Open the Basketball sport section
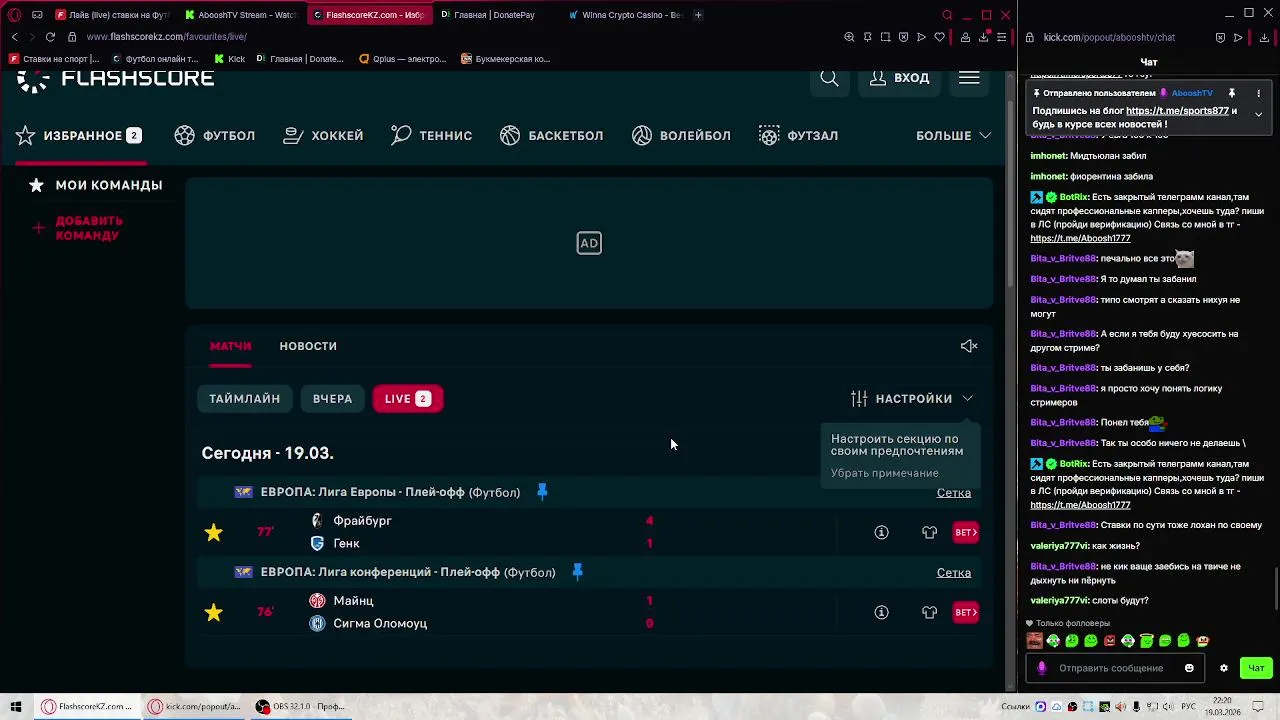This screenshot has height=720, width=1280. pos(552,136)
